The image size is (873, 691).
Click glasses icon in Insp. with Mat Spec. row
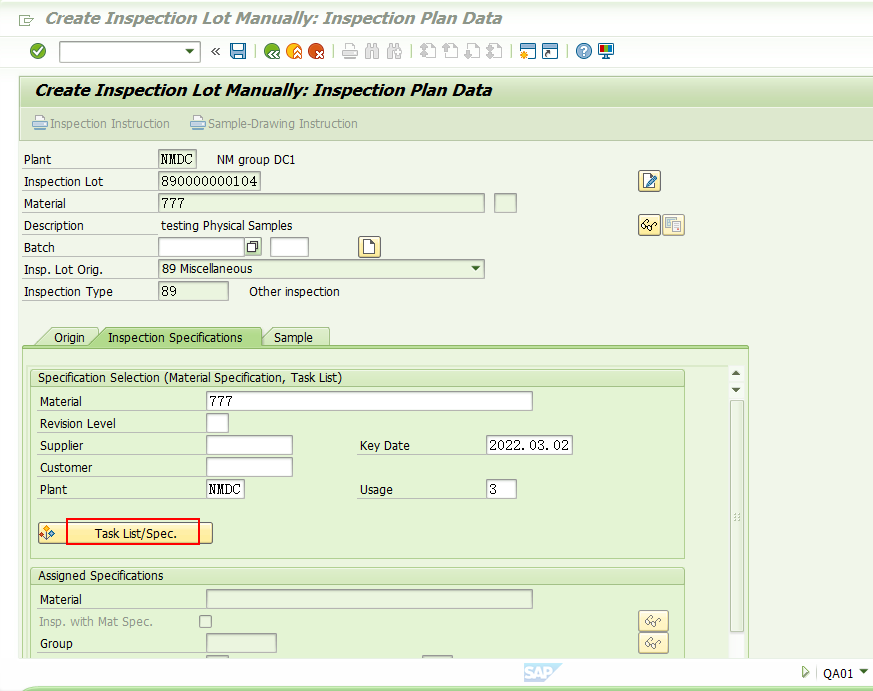point(653,621)
